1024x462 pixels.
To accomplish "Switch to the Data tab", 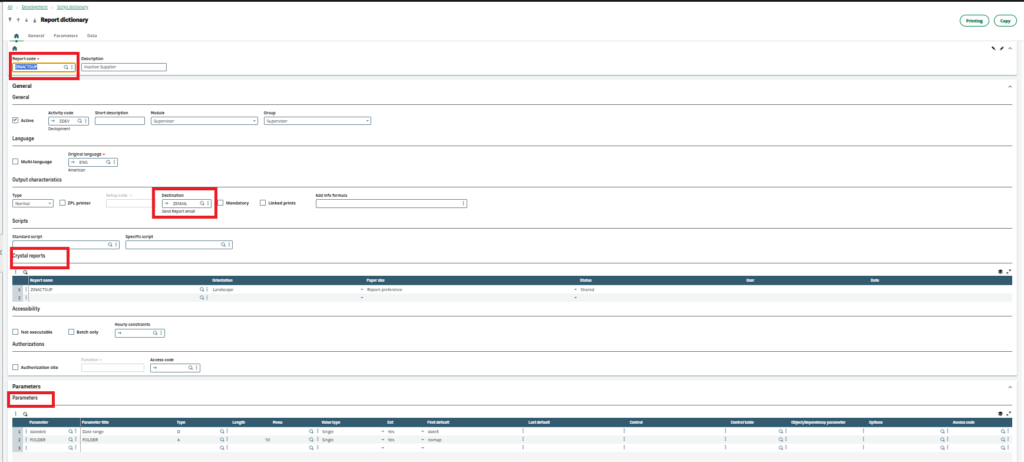I will tap(92, 35).
